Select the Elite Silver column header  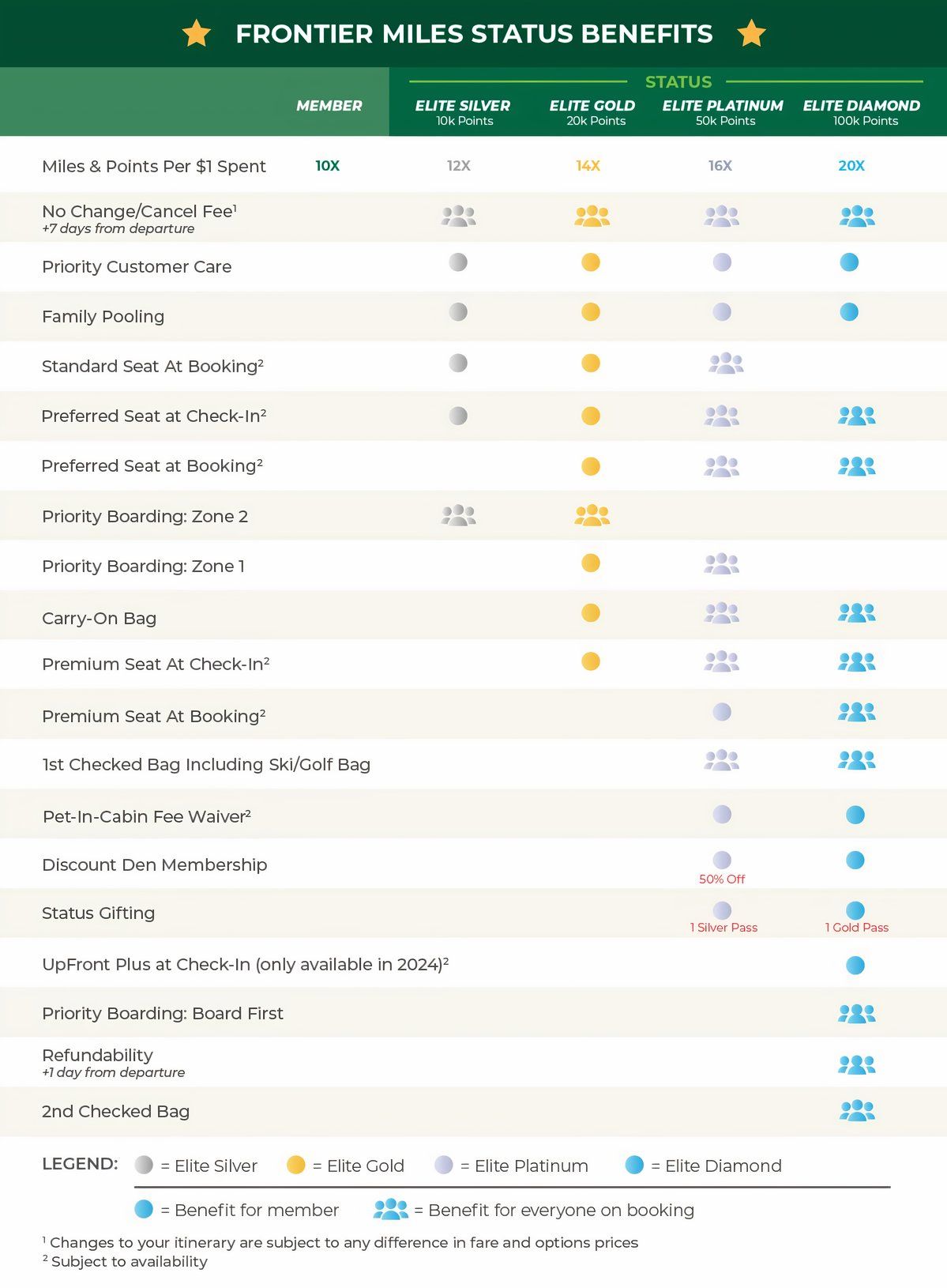[x=463, y=111]
